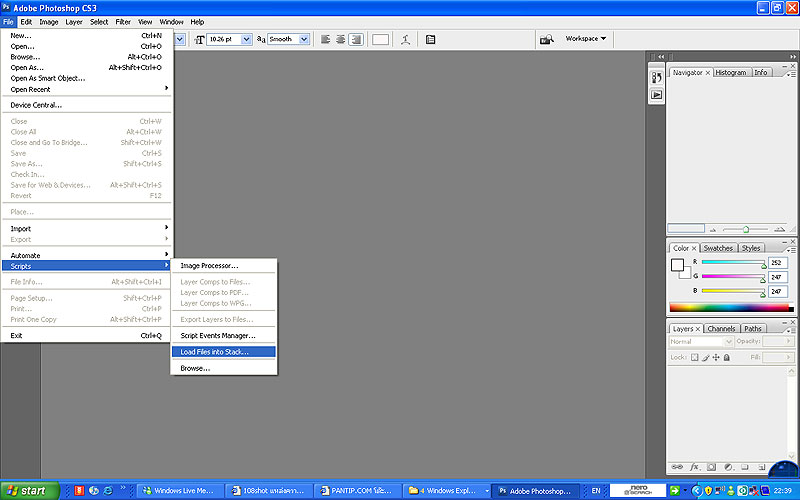Open the Fill slider arrow

[x=789, y=358]
